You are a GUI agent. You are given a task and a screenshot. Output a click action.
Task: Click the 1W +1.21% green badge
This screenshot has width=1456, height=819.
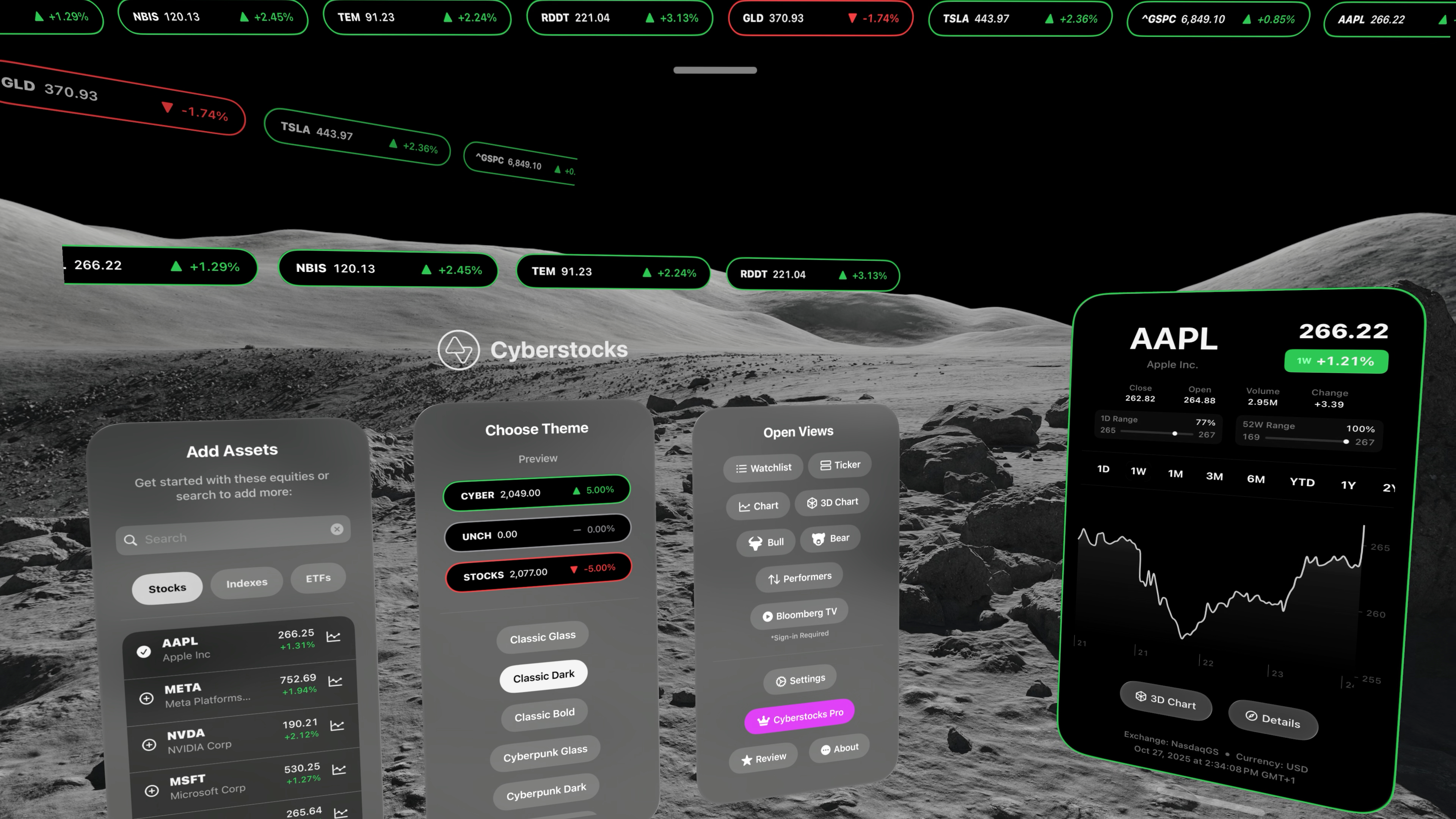(1336, 361)
